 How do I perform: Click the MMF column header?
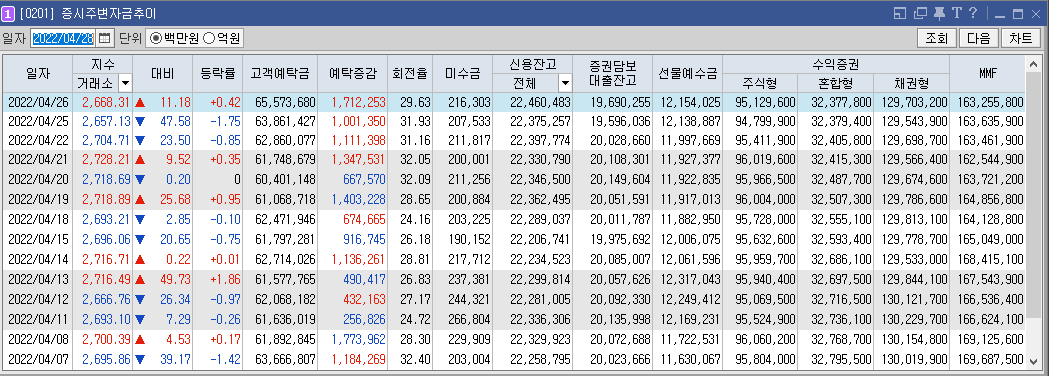[987, 74]
